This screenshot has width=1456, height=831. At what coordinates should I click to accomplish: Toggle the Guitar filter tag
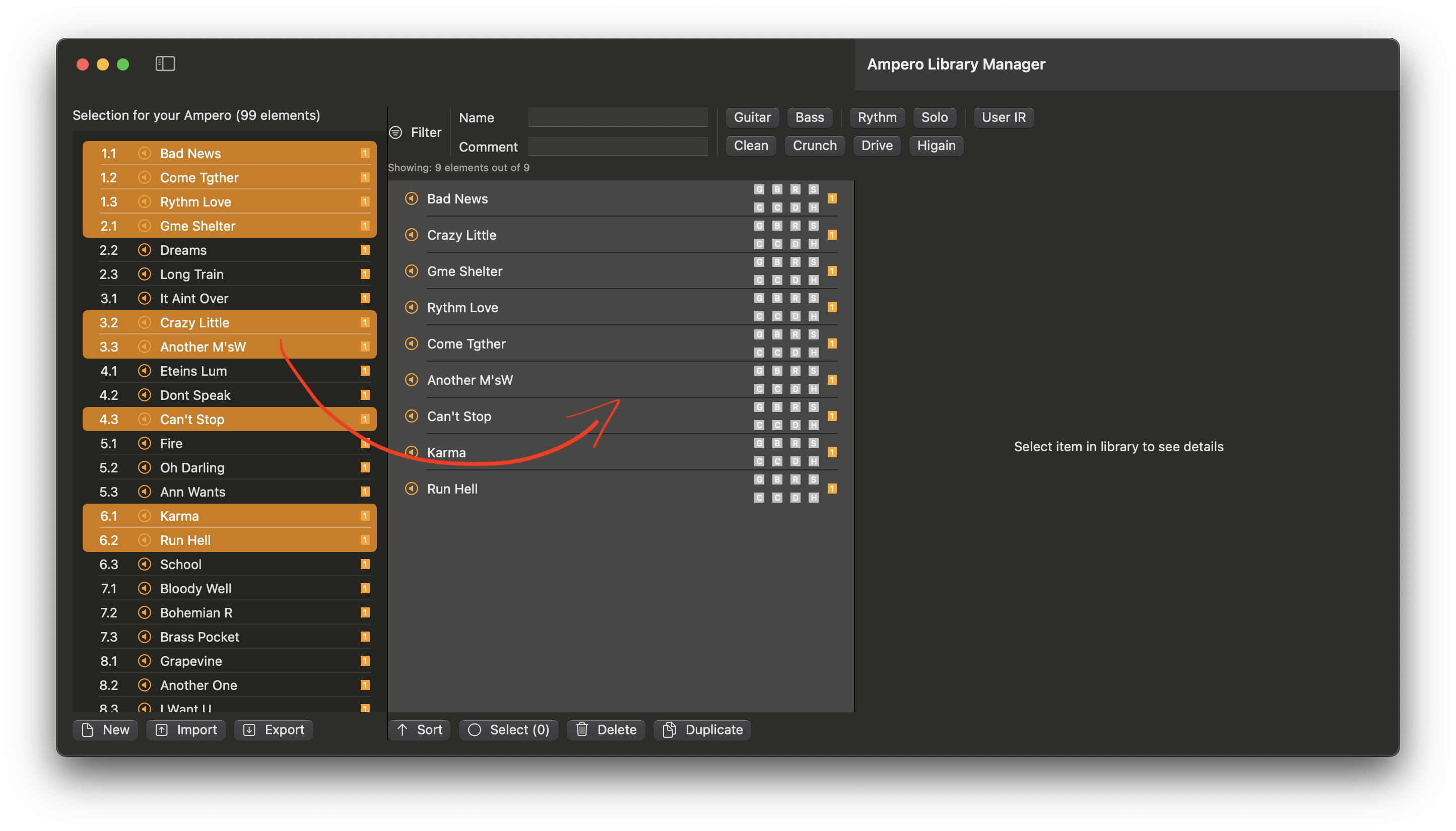pyautogui.click(x=752, y=117)
